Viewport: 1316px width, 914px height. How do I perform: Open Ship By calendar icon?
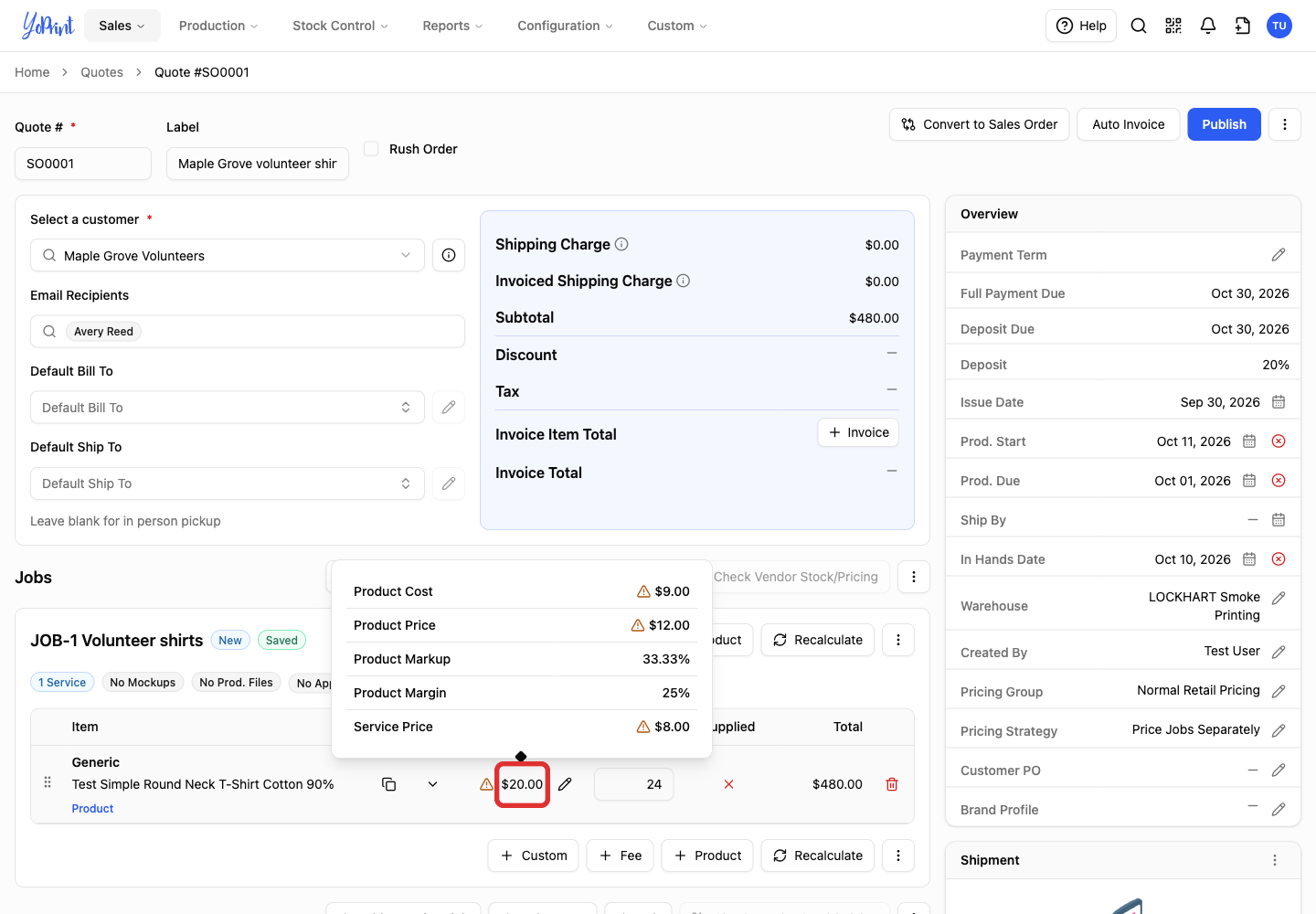coord(1279,520)
